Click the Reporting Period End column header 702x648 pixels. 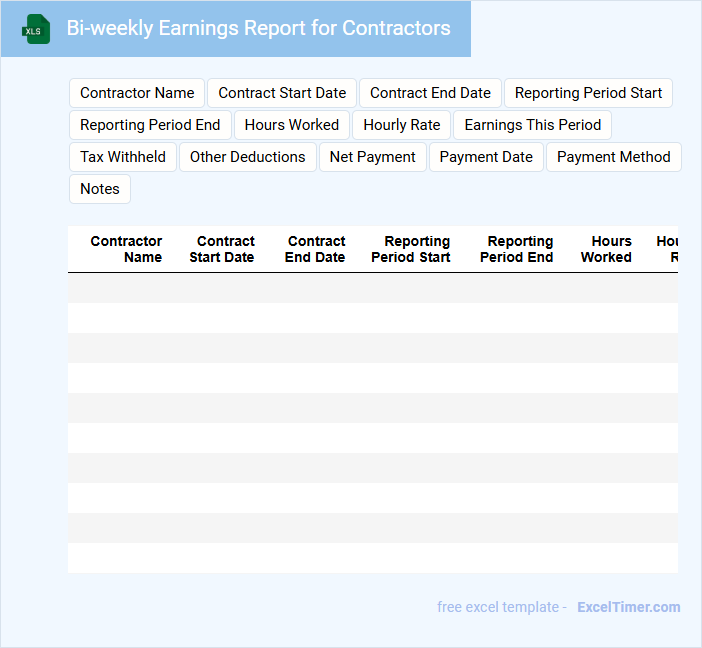click(x=517, y=249)
